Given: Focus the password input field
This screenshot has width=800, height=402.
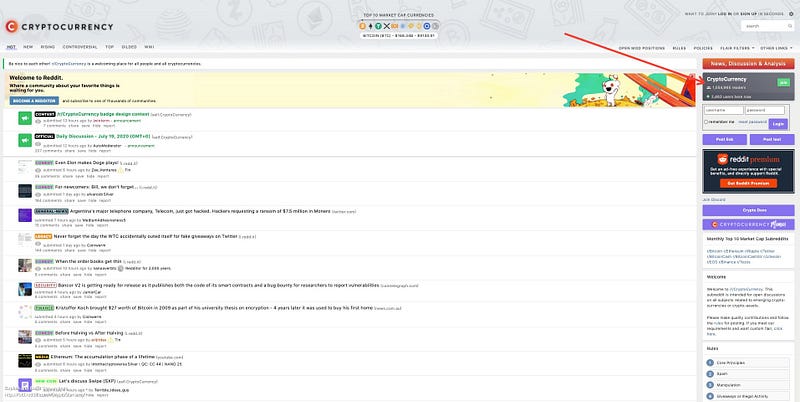Looking at the screenshot, I should [765, 110].
